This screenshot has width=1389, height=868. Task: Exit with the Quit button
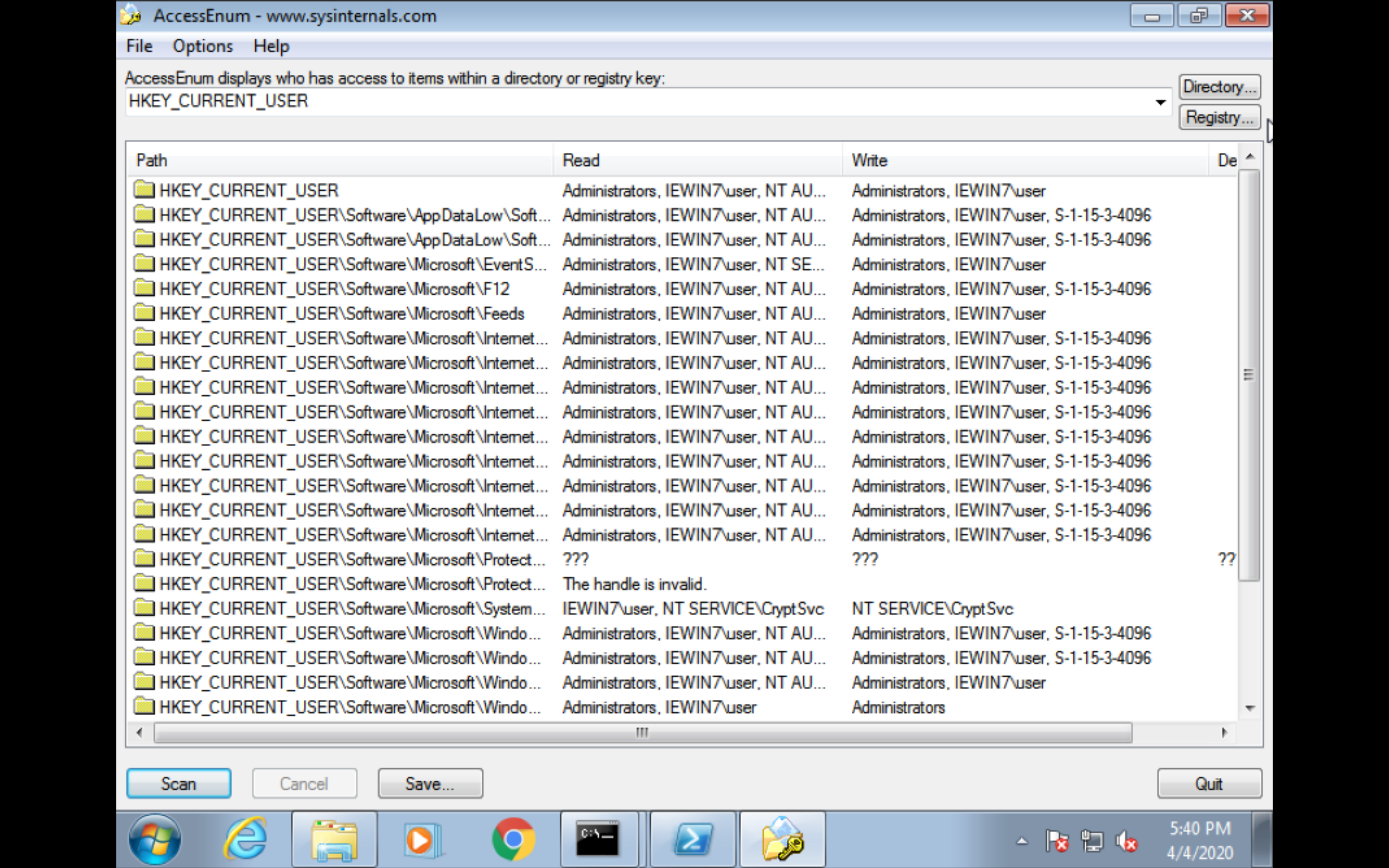coord(1209,783)
